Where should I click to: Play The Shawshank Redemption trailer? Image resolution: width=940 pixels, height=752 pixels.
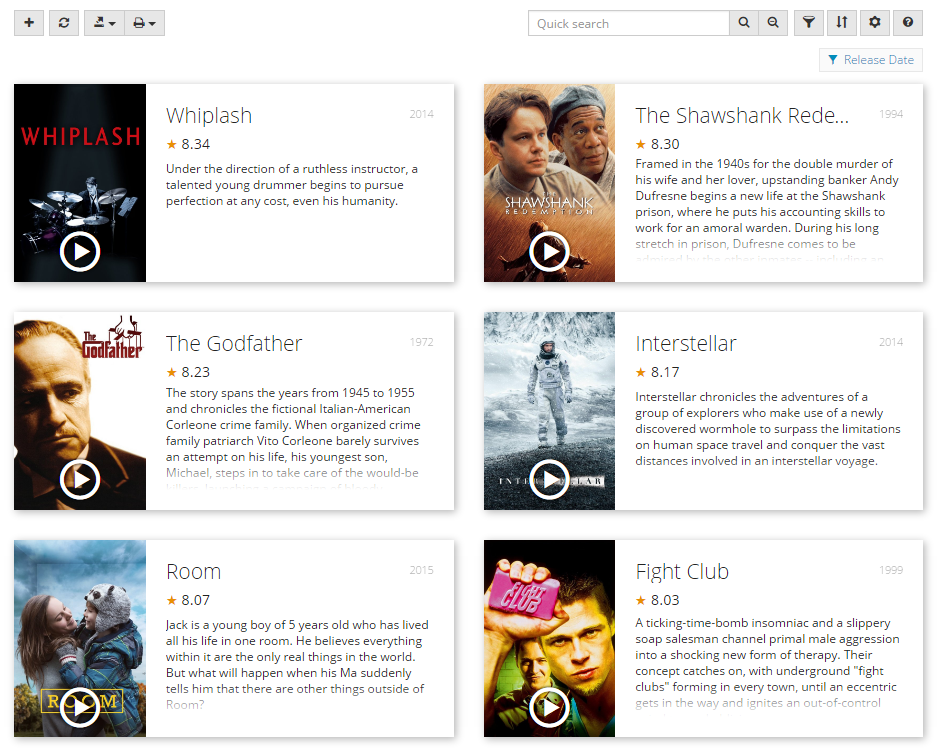549,251
